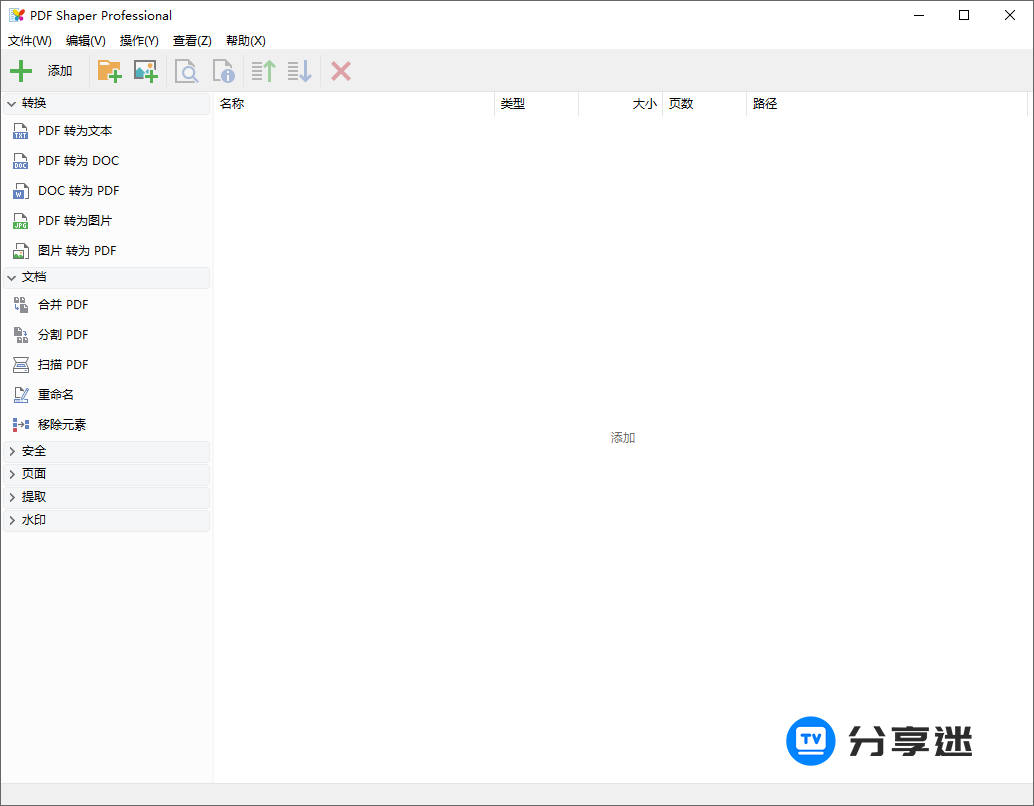Click the green plus Add icon on toolbar
Viewport: 1034px width, 806px height.
click(21, 70)
